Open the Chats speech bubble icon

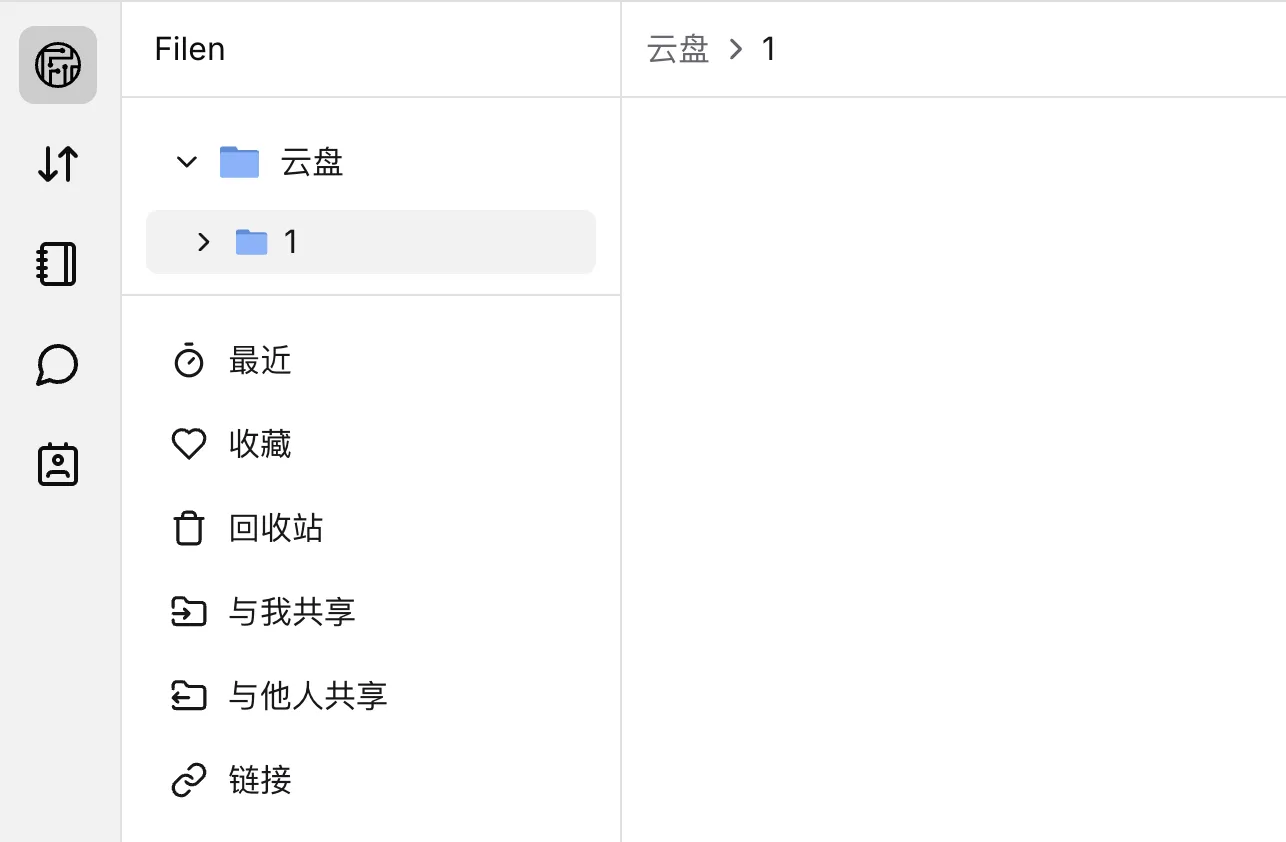tap(58, 364)
